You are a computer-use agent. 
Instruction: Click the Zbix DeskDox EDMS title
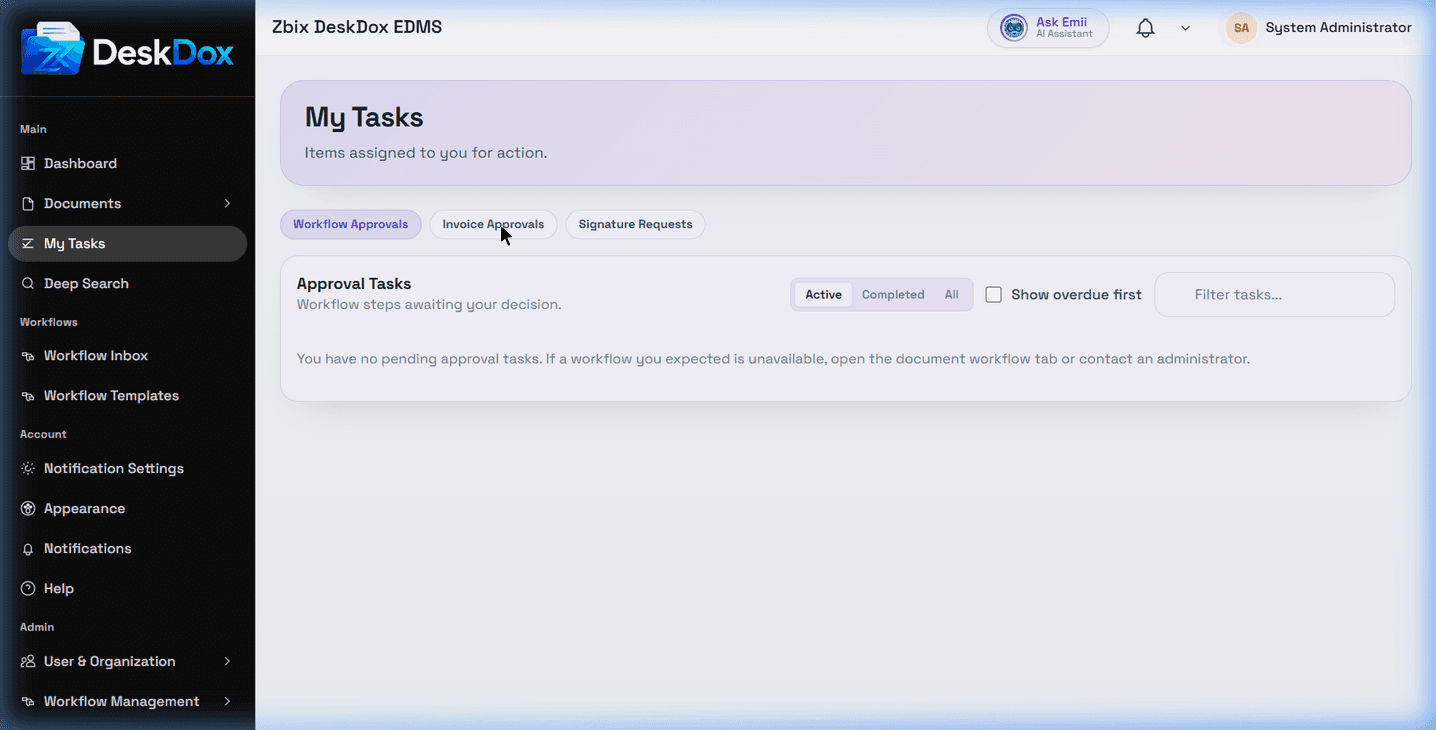click(357, 27)
